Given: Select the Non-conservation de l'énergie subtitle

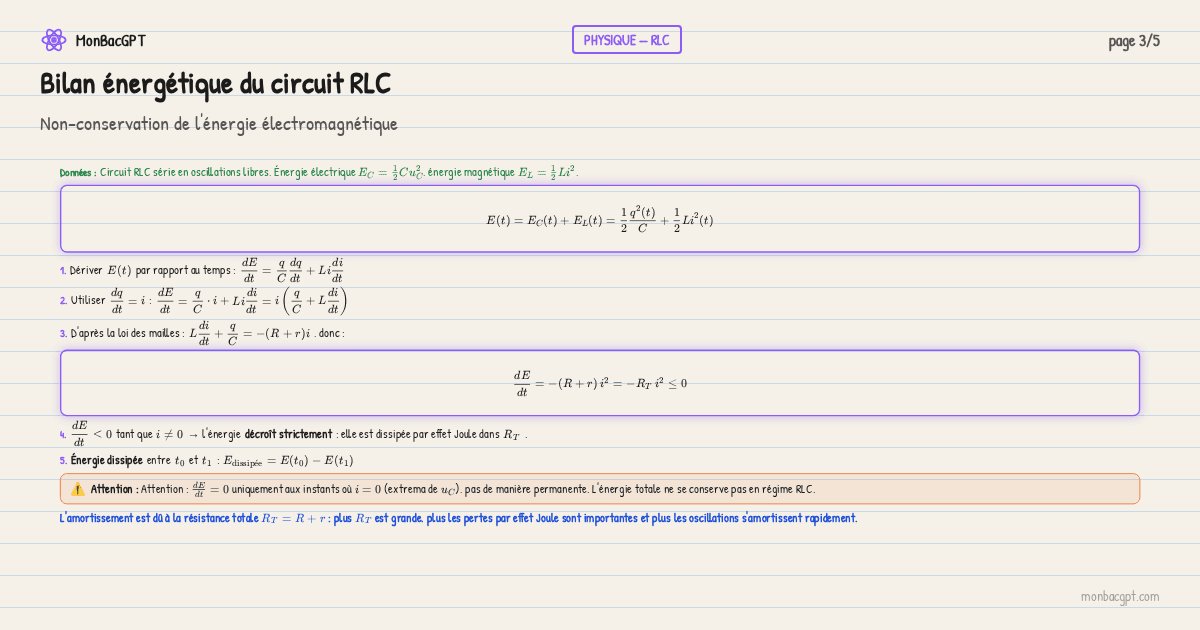Looking at the screenshot, I should [x=218, y=124].
